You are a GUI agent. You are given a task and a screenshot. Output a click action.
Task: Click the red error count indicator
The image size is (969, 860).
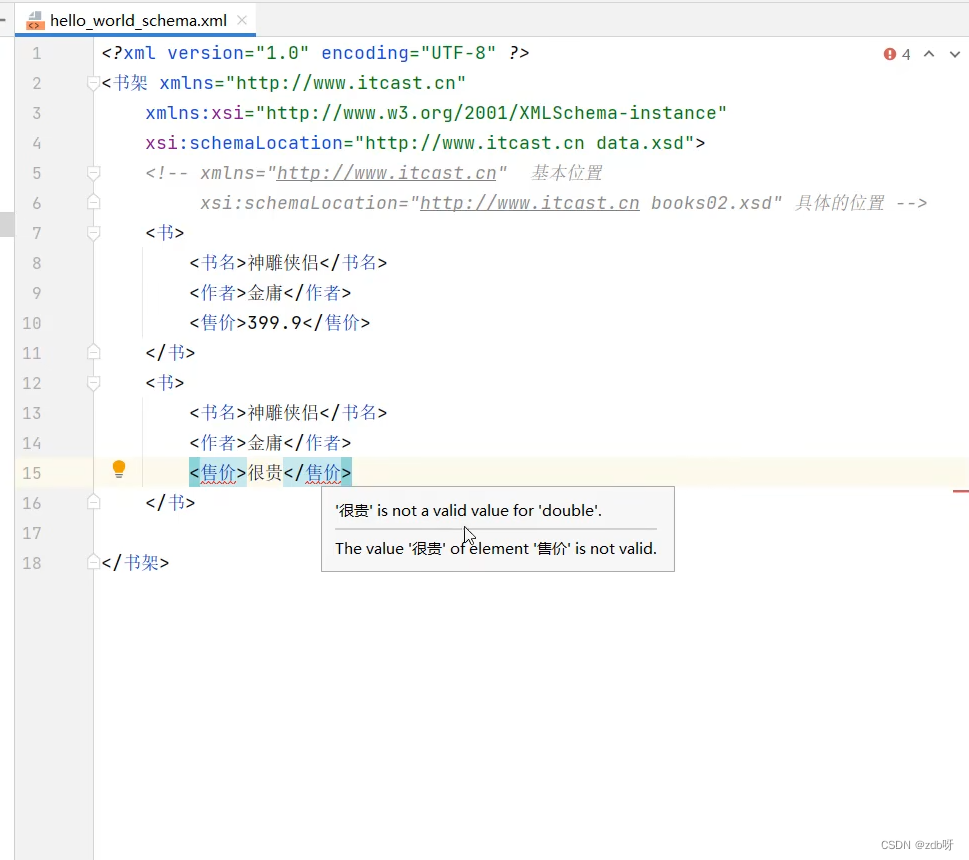[x=896, y=55]
